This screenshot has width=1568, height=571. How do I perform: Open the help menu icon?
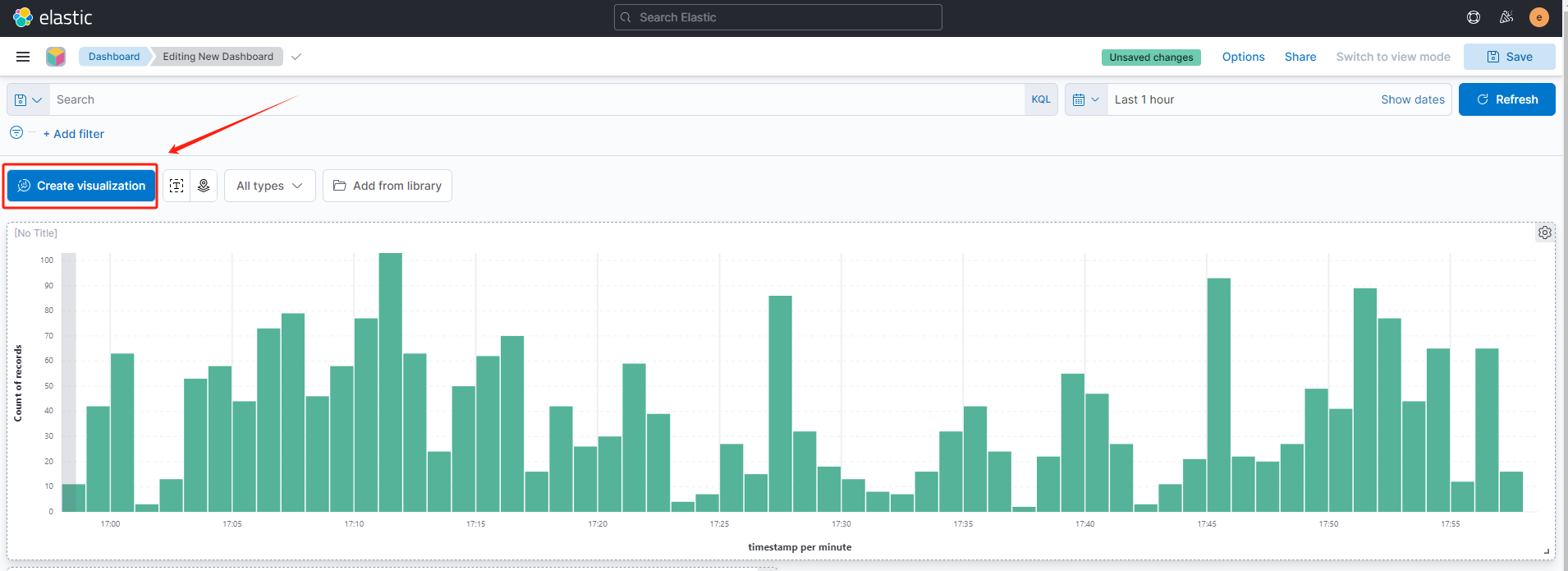1474,17
